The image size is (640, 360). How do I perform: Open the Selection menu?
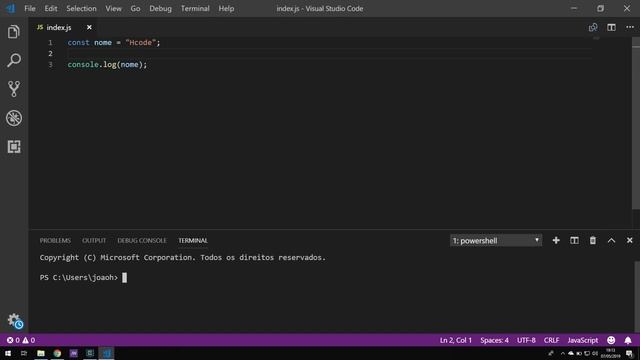[x=81, y=9]
